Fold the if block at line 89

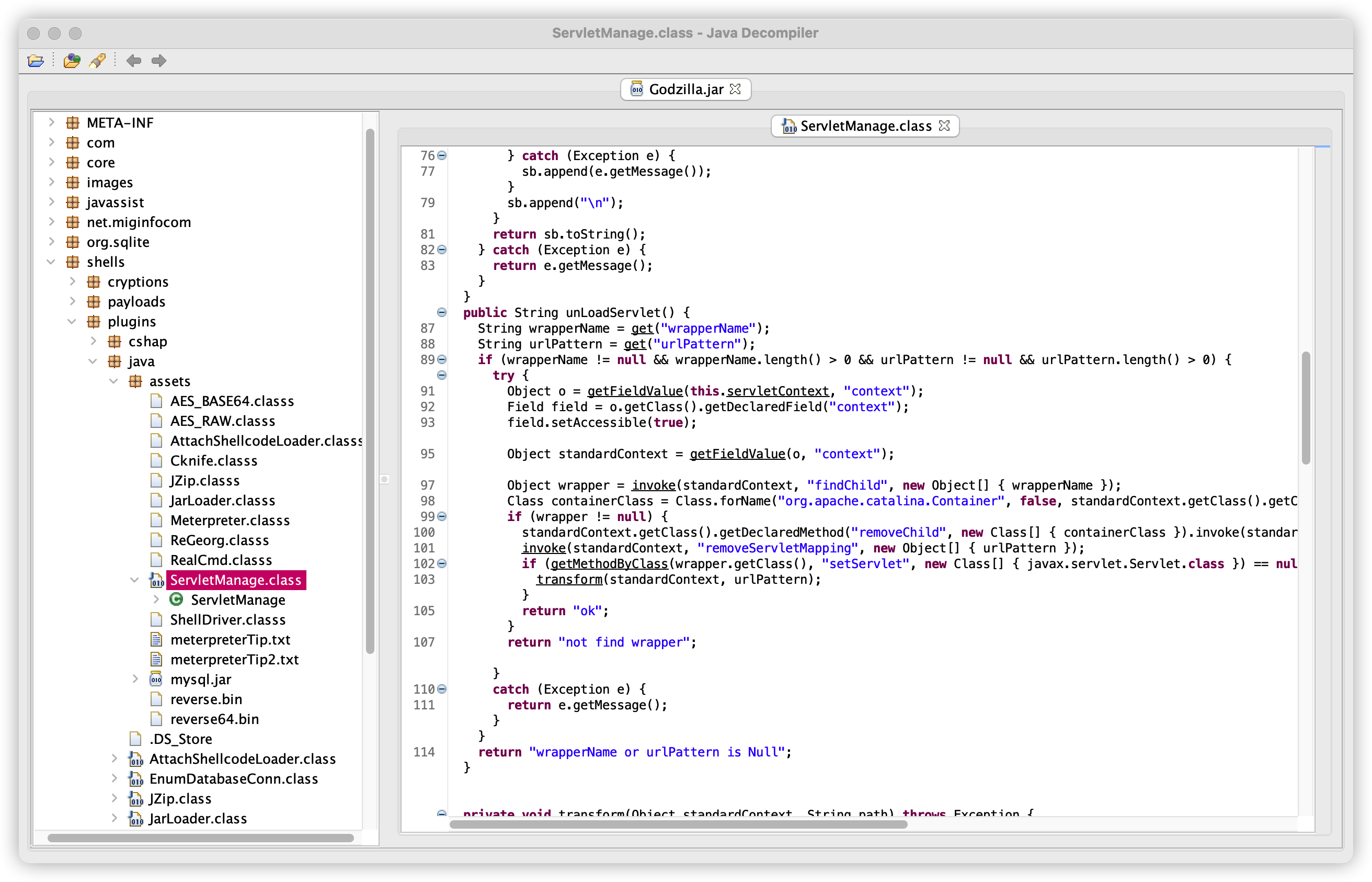442,360
